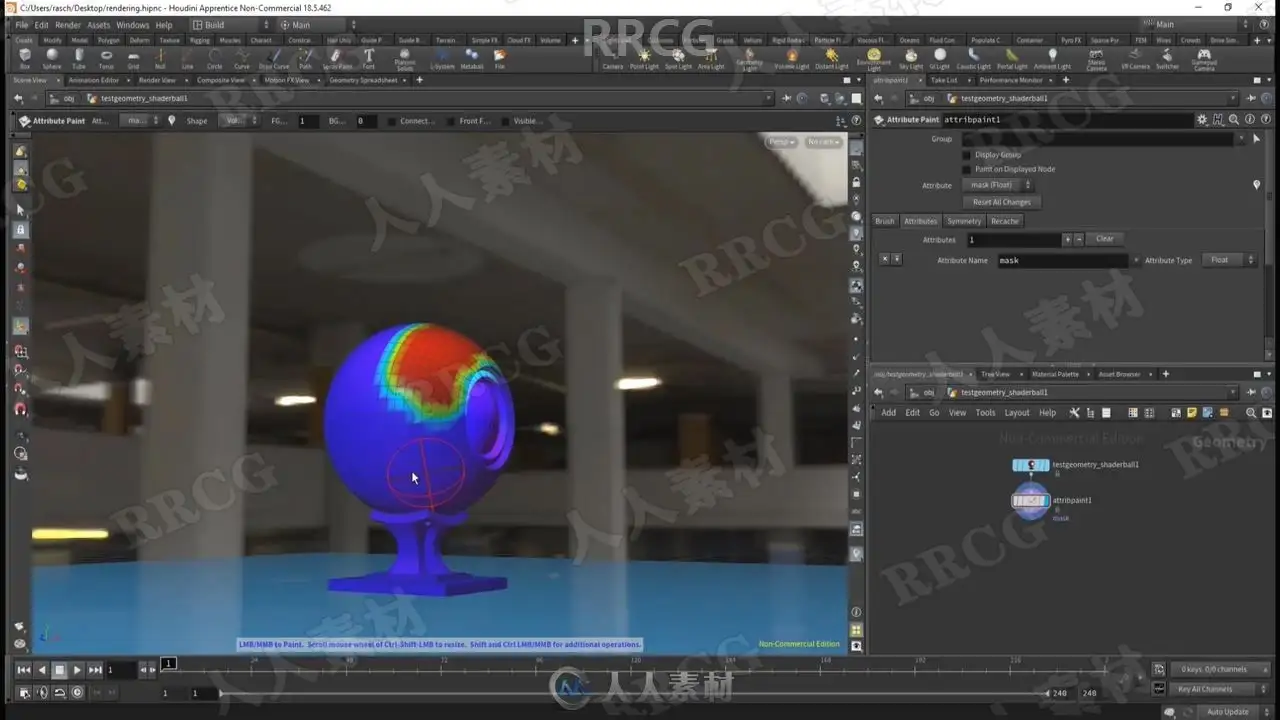Select the Font shelf tool

[369, 59]
